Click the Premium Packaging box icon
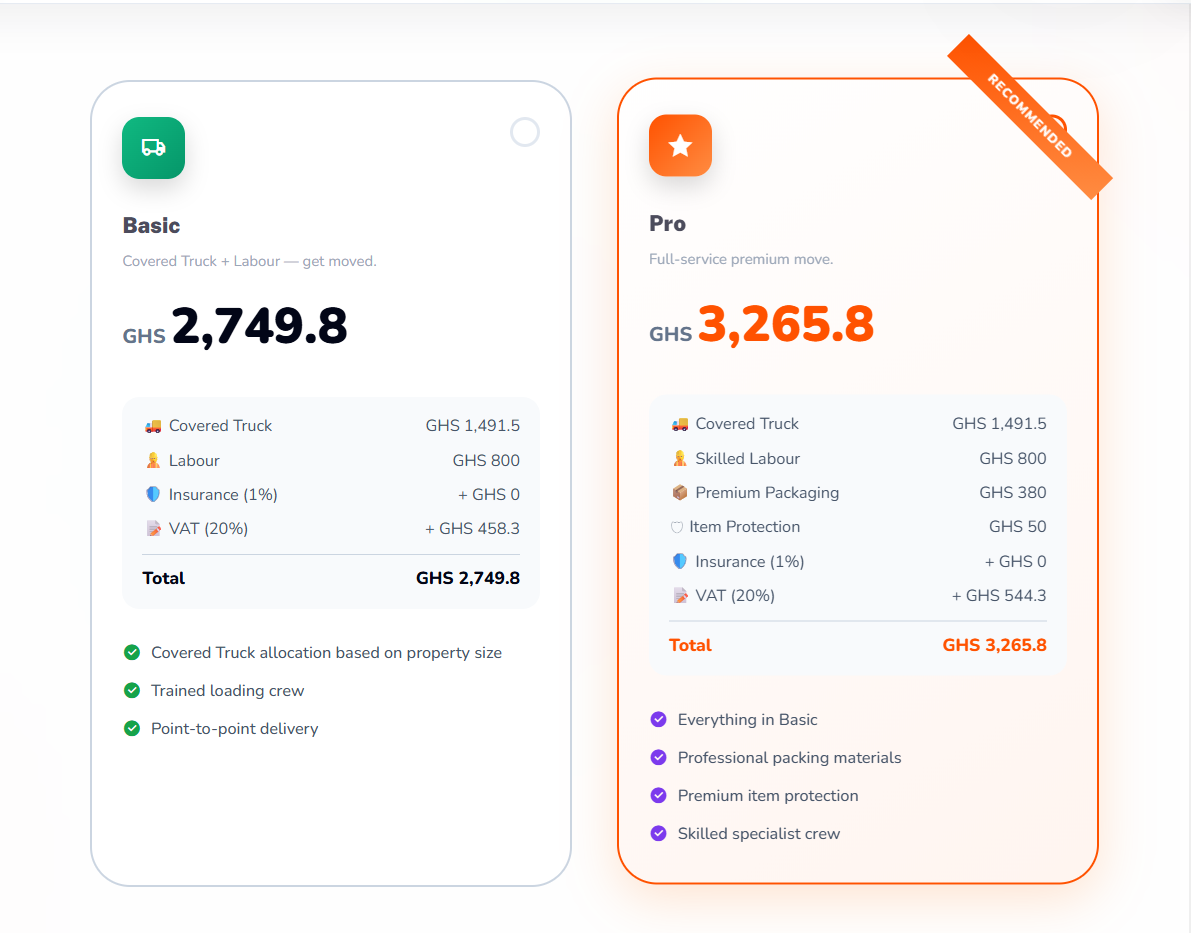 point(680,492)
